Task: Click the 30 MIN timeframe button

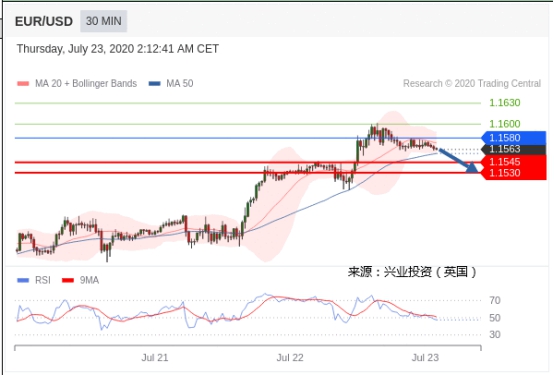Action: (104, 21)
